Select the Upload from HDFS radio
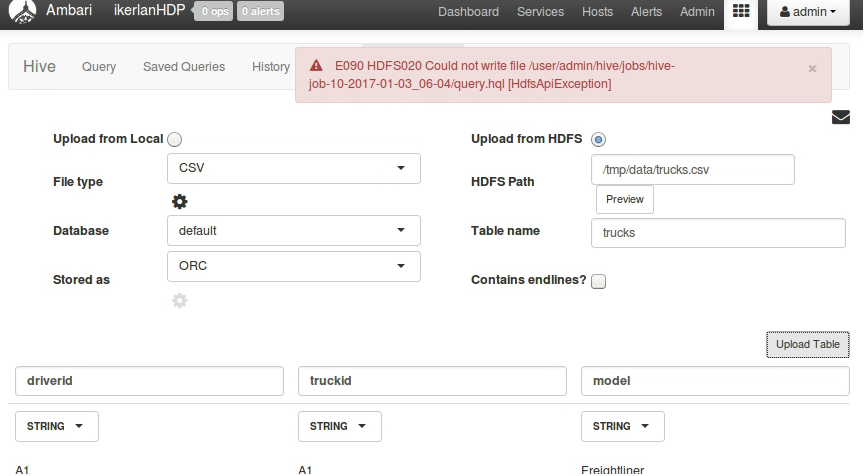Screen dimensions: 867x476 tap(599, 140)
